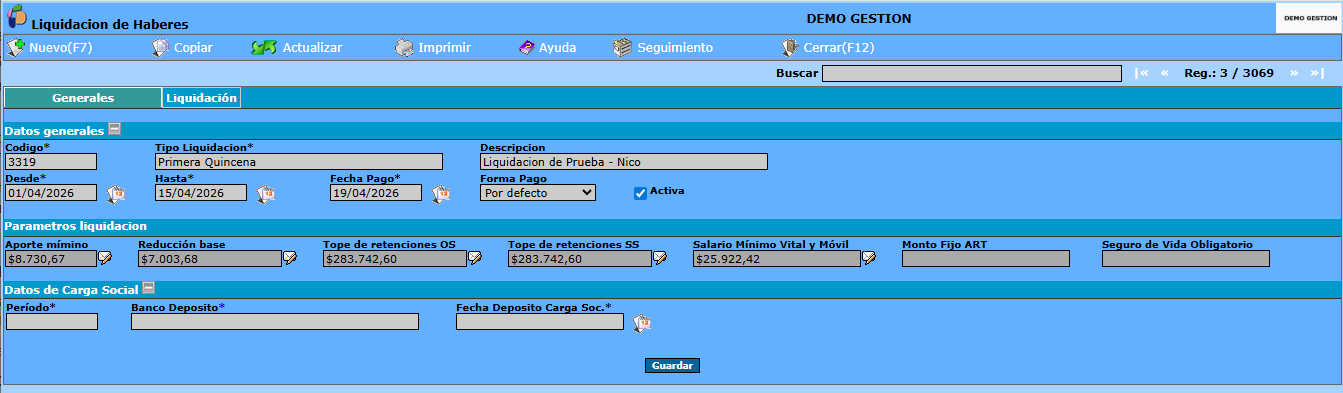Viewport: 1343px width, 393px height.
Task: Click the Nuevo(F7) new record icon
Action: point(15,47)
